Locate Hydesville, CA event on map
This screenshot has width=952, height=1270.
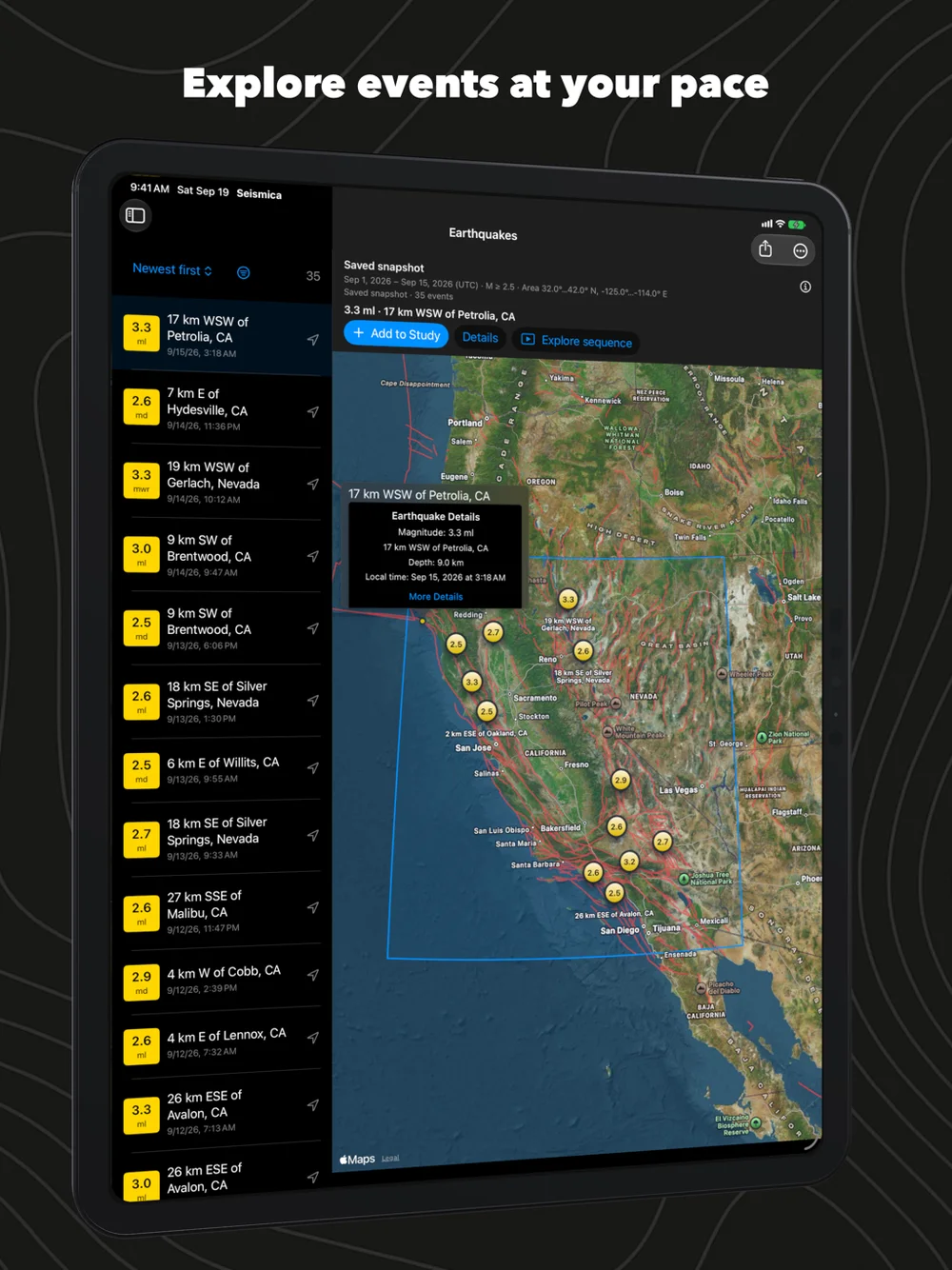pyautogui.click(x=312, y=412)
